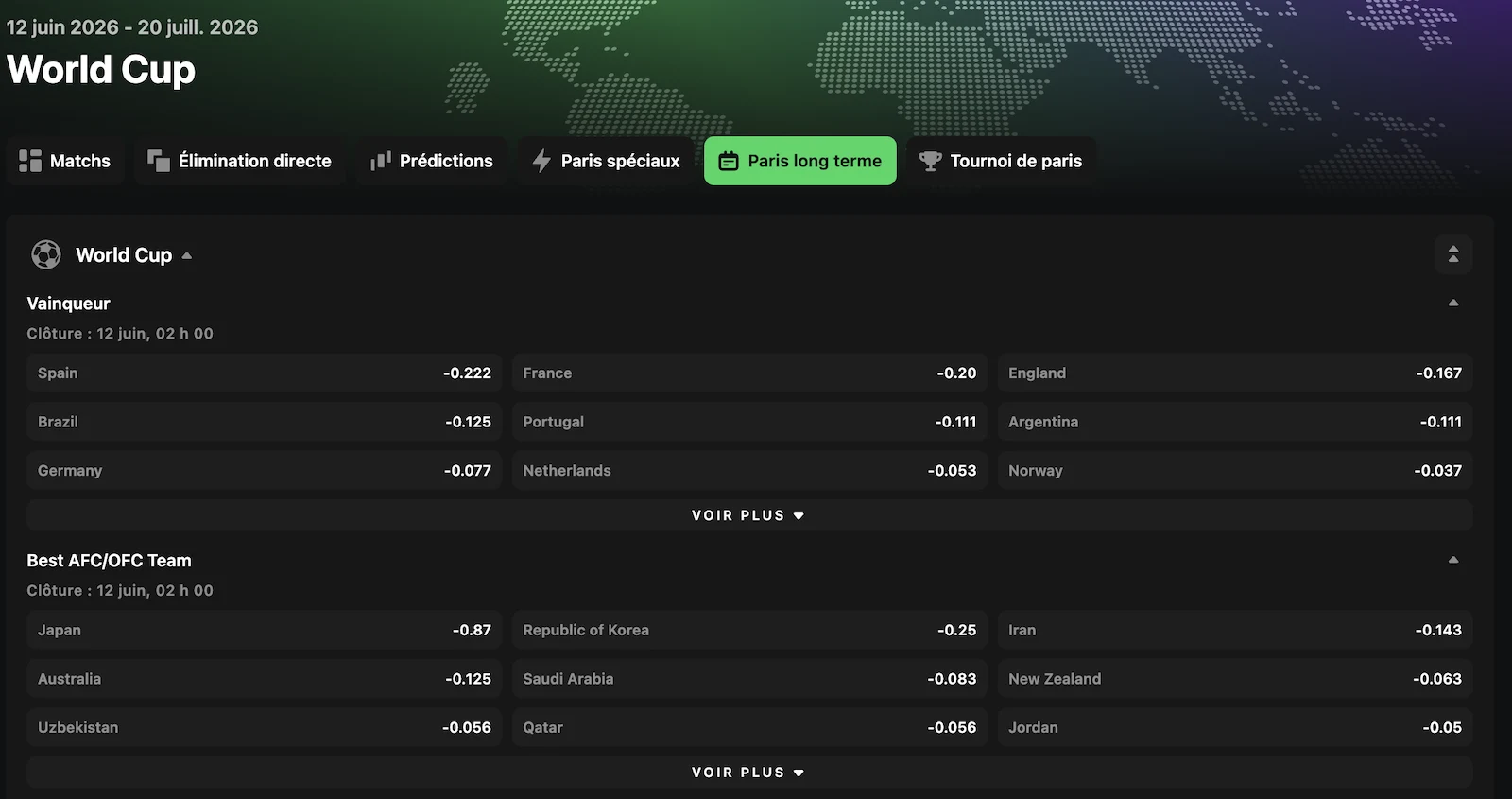This screenshot has width=1512, height=799.
Task: Select France winner odds -0.20
Action: [749, 373]
